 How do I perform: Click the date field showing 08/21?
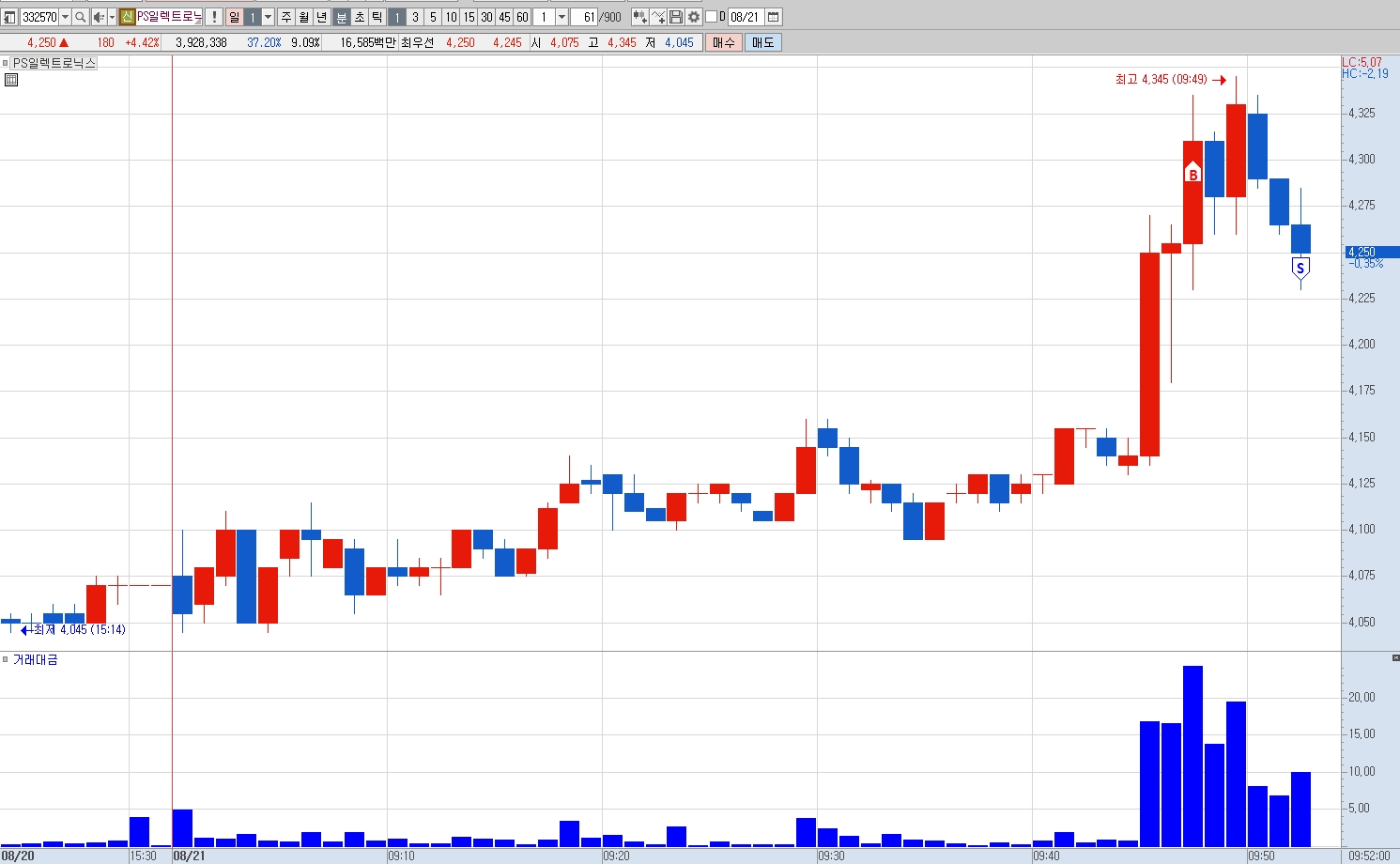pos(746,17)
